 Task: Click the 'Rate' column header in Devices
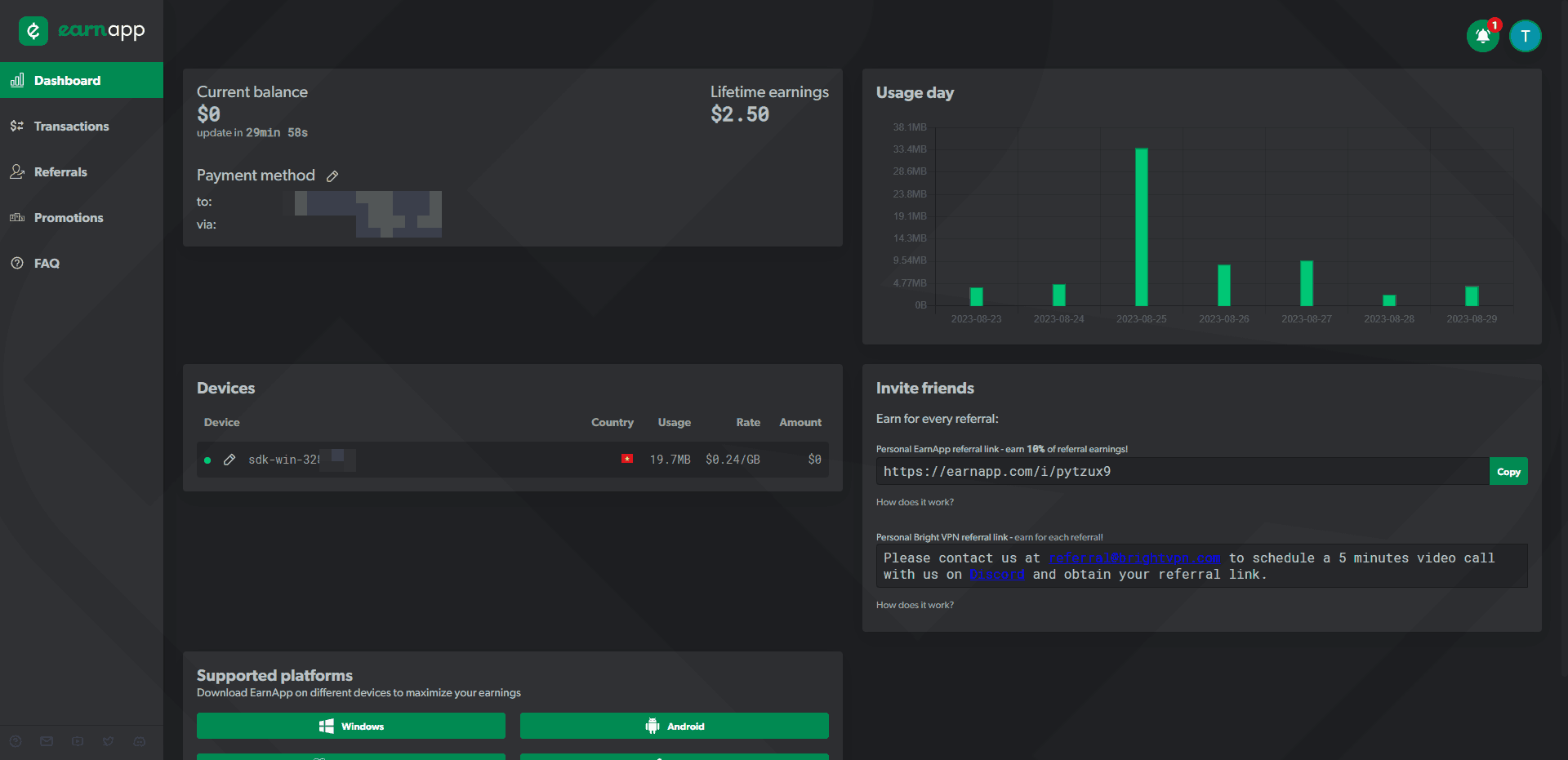coord(748,422)
